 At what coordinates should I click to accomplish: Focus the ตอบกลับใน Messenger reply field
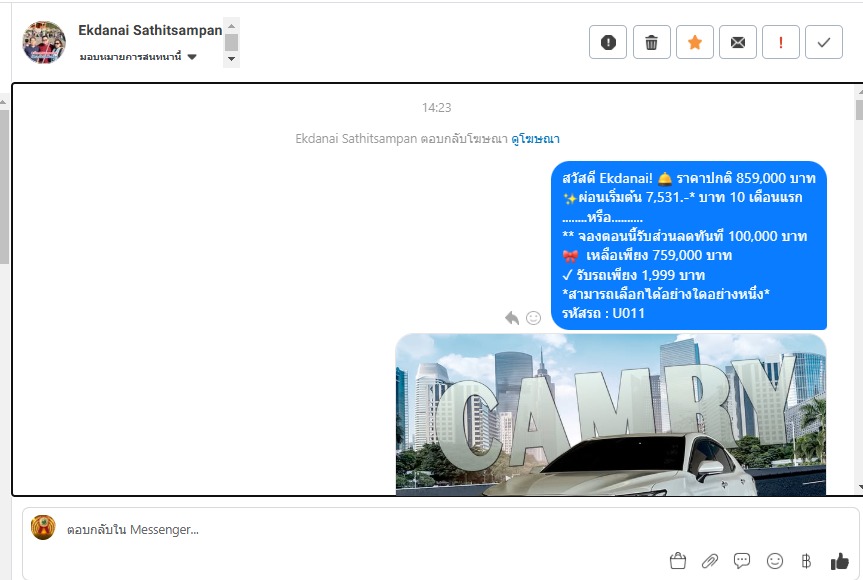[x=440, y=529]
